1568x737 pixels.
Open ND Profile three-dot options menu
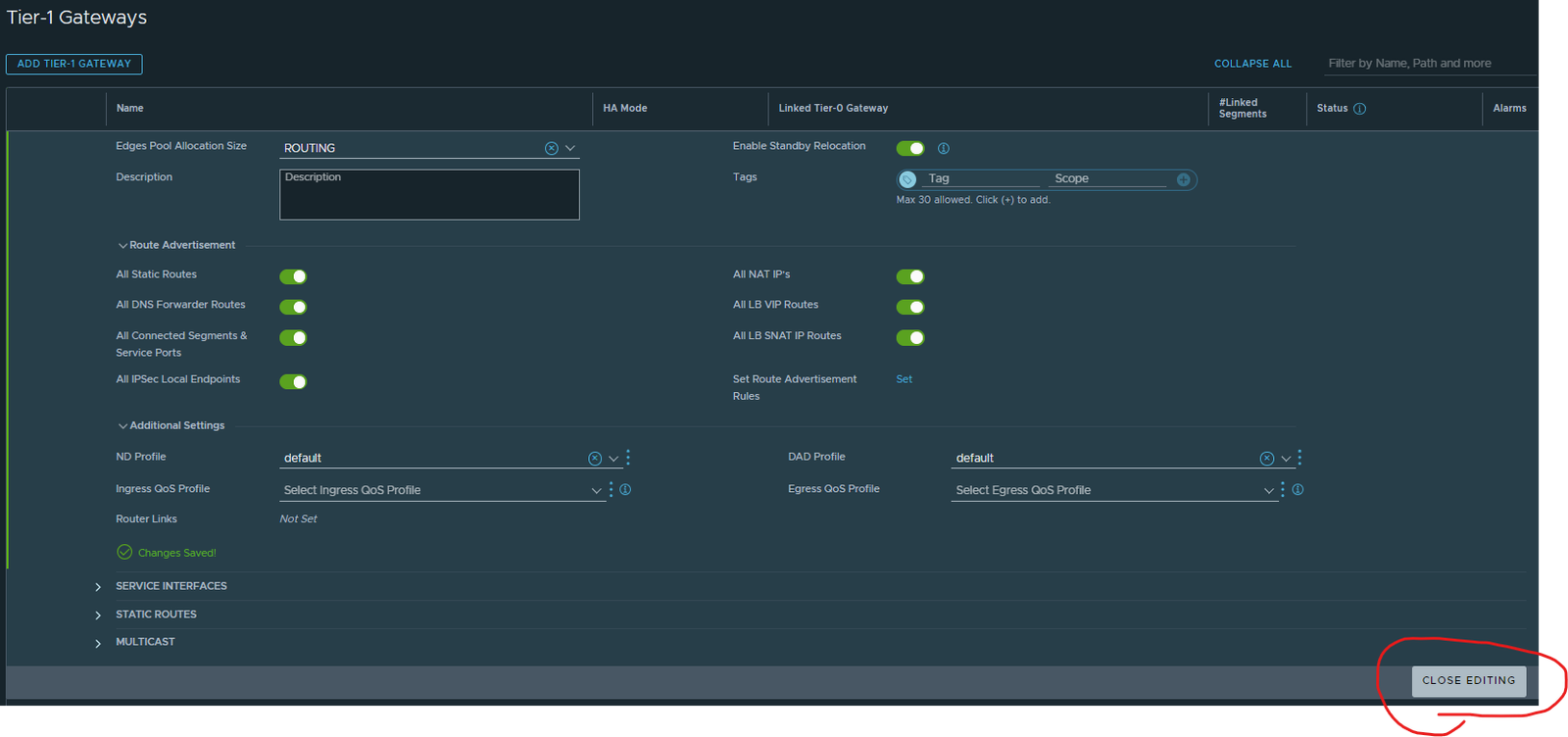(x=628, y=458)
